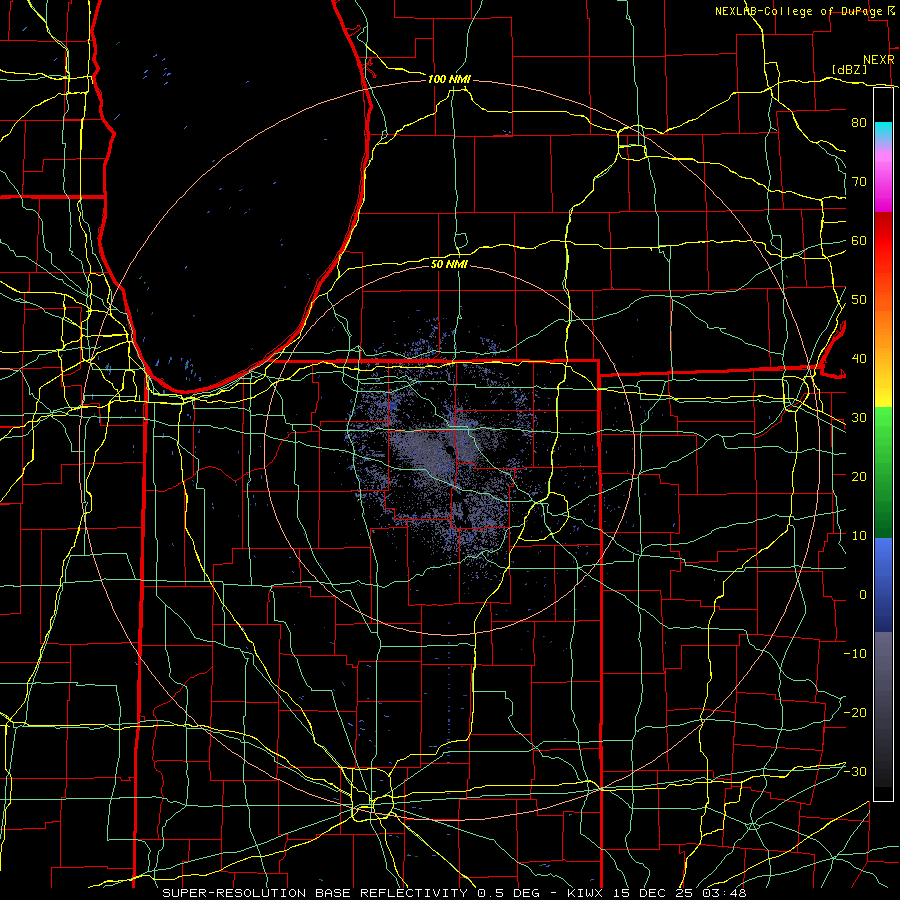Image resolution: width=900 pixels, height=900 pixels.
Task: Click the -30 value on dBZ scale
Action: [x=855, y=771]
